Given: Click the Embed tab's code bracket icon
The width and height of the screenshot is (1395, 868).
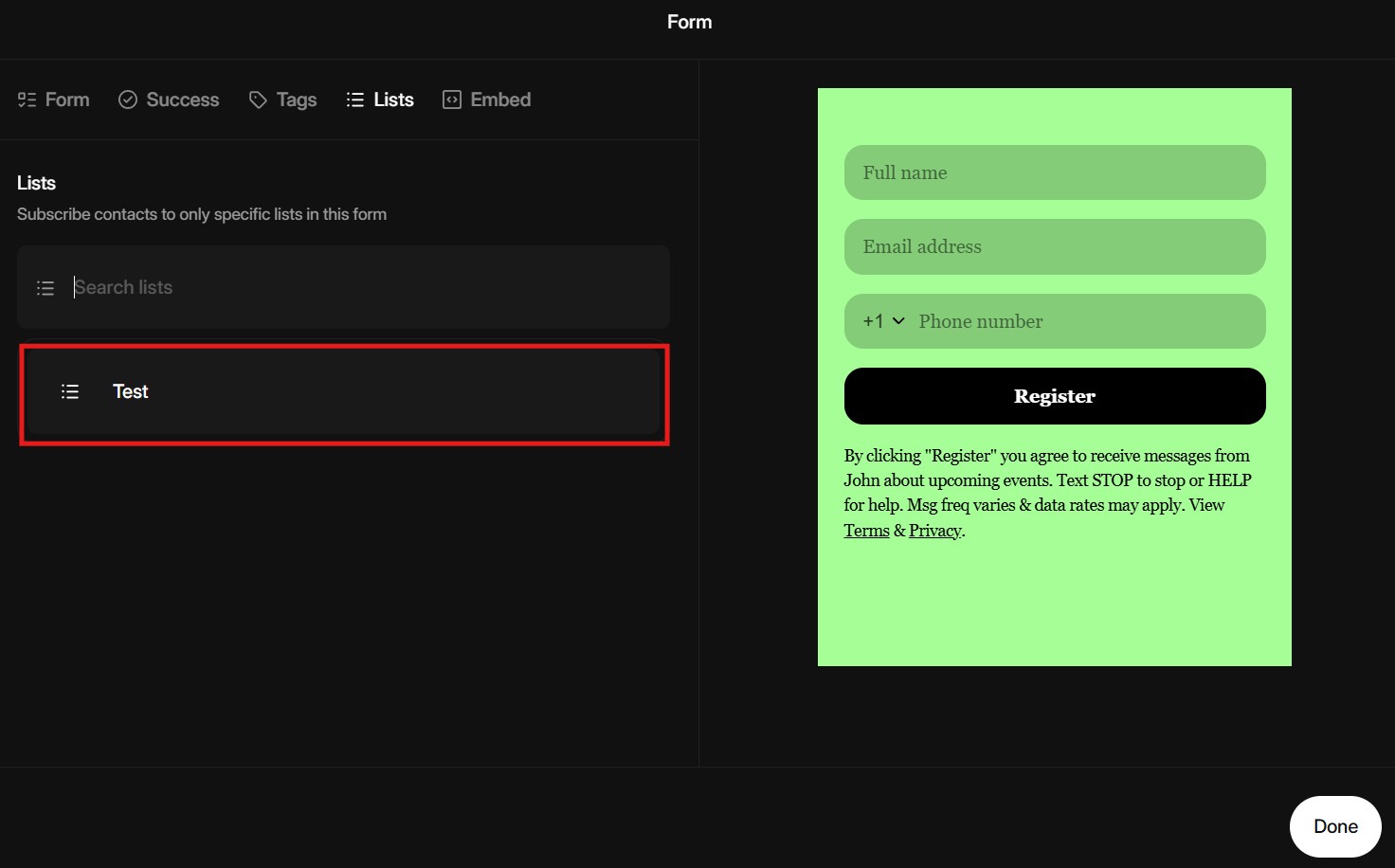Looking at the screenshot, I should 452,99.
